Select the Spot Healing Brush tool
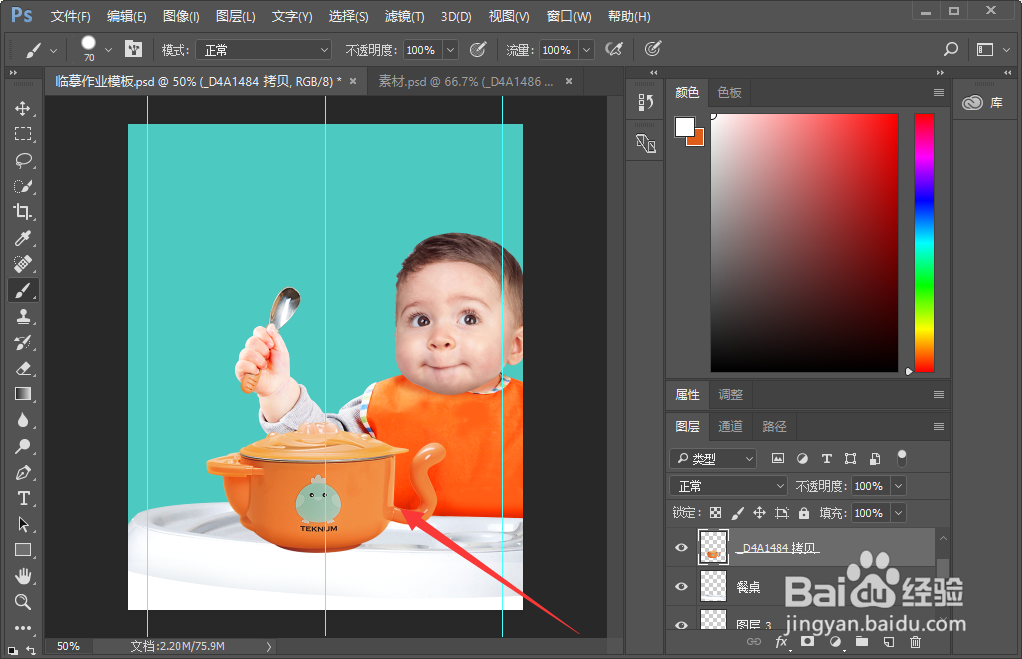The width and height of the screenshot is (1022, 659). point(23,264)
